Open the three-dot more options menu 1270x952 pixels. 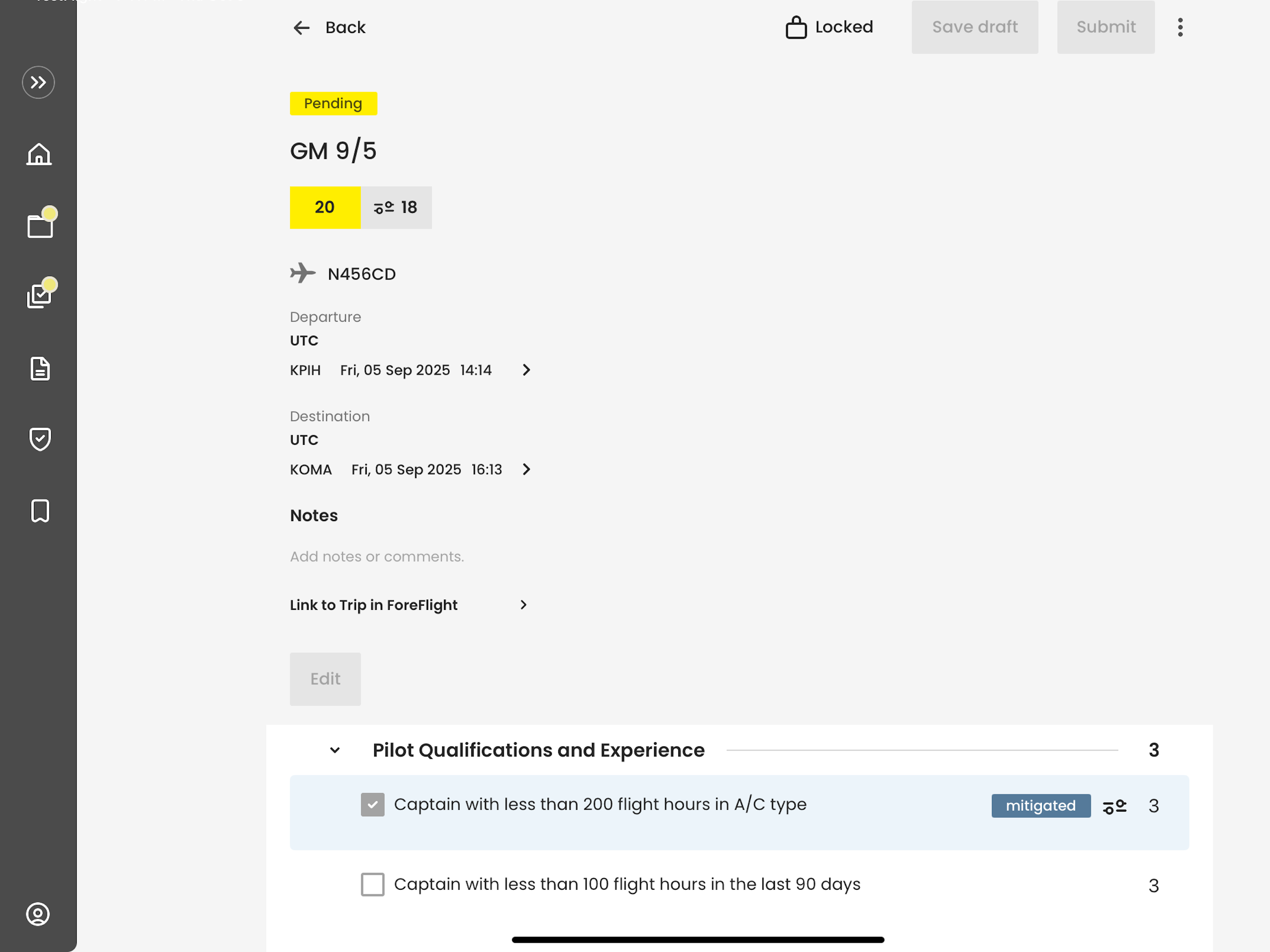pyautogui.click(x=1180, y=27)
